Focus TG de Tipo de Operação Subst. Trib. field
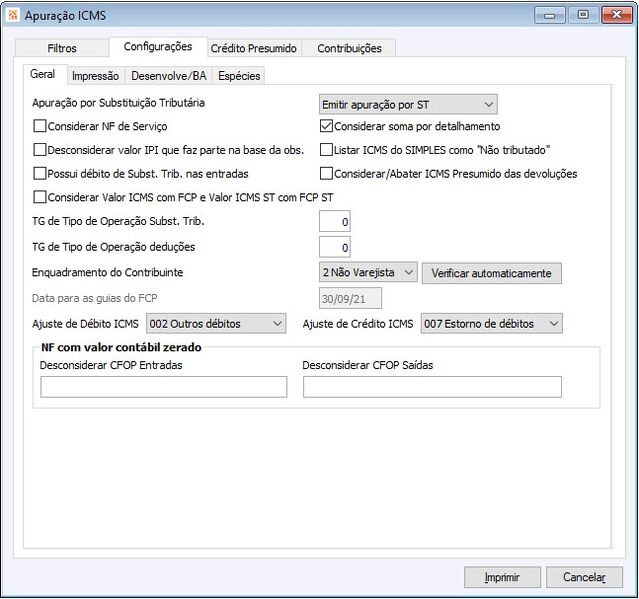The width and height of the screenshot is (639, 599). coord(335,222)
